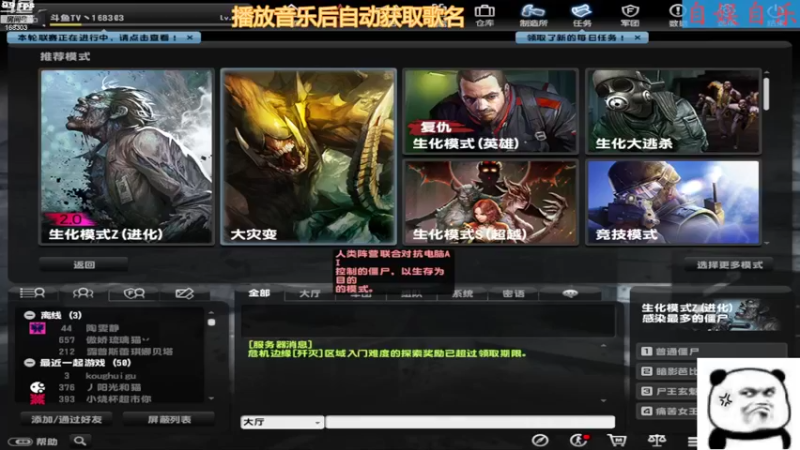Screen dimensions: 800x450
Task: Click friend list scroll down arrow
Action: [x=211, y=398]
